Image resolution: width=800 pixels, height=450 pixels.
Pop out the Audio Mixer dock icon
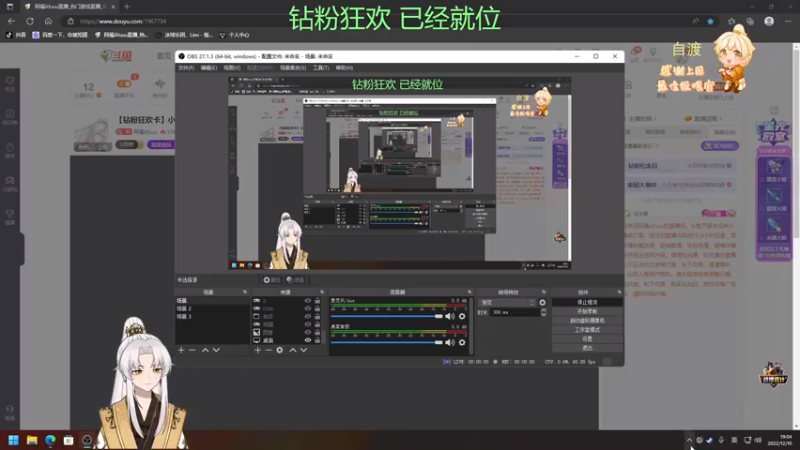point(469,292)
